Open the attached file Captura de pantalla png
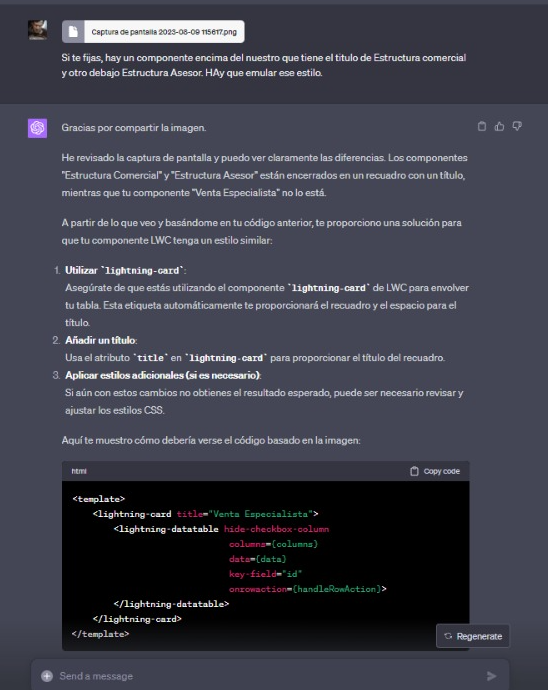The width and height of the screenshot is (548, 690). point(153,32)
